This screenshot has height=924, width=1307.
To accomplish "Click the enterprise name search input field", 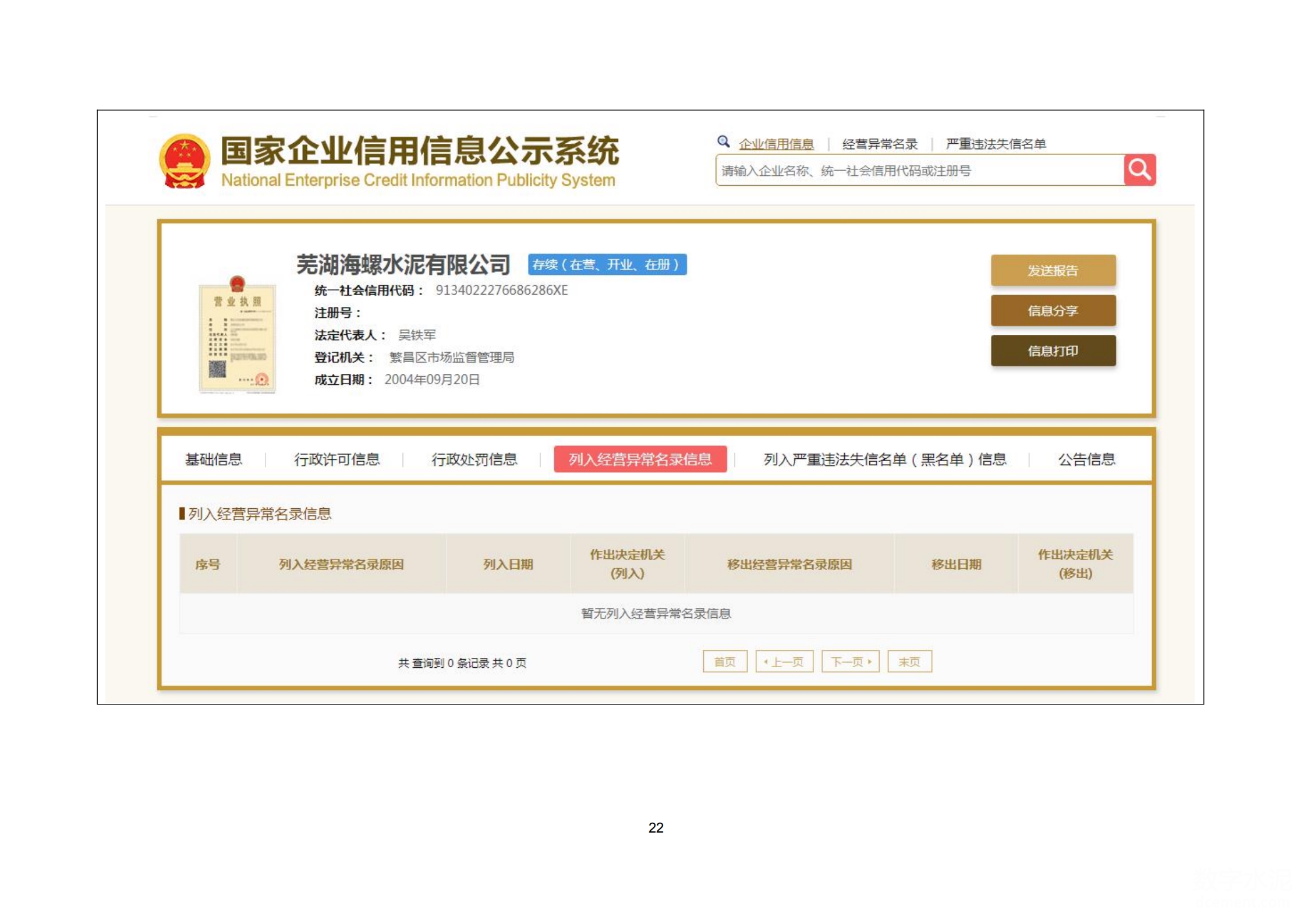I will pyautogui.click(x=919, y=171).
